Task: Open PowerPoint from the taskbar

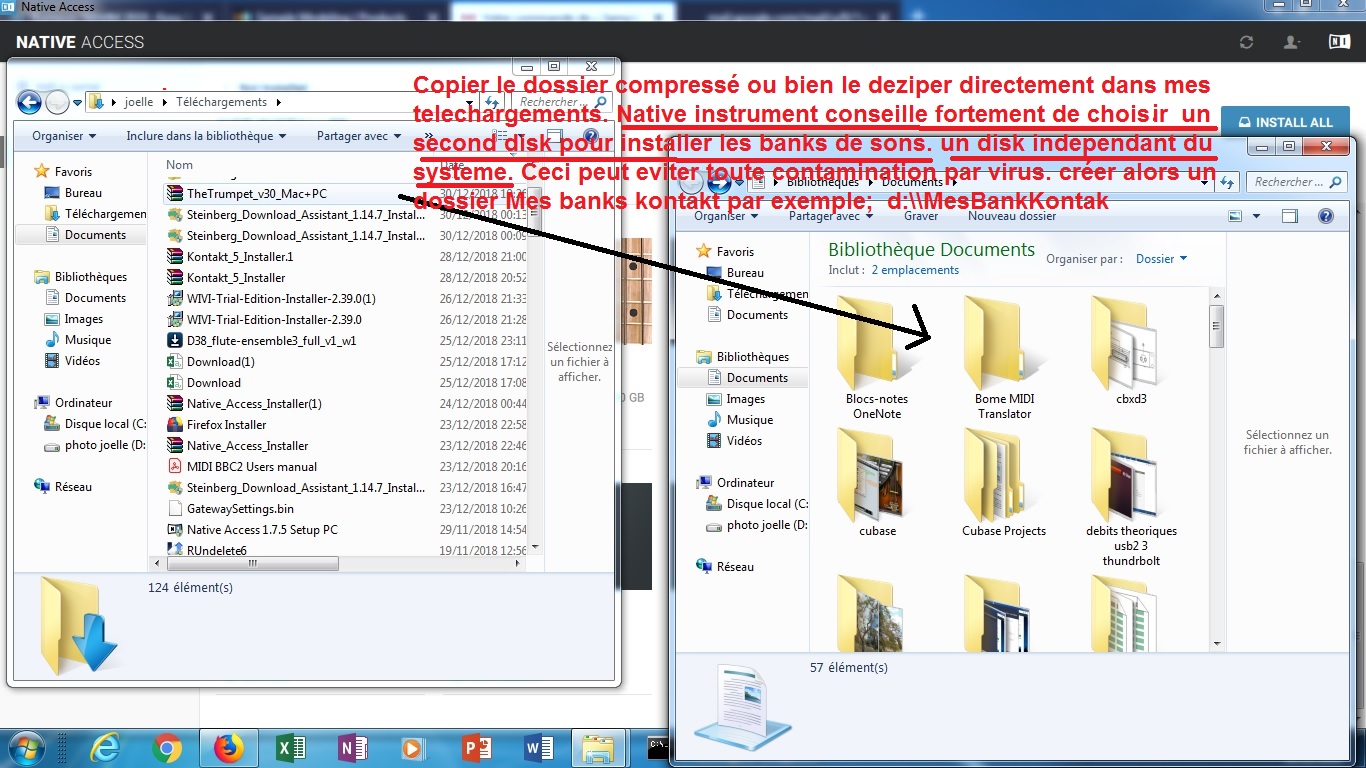Action: 476,748
